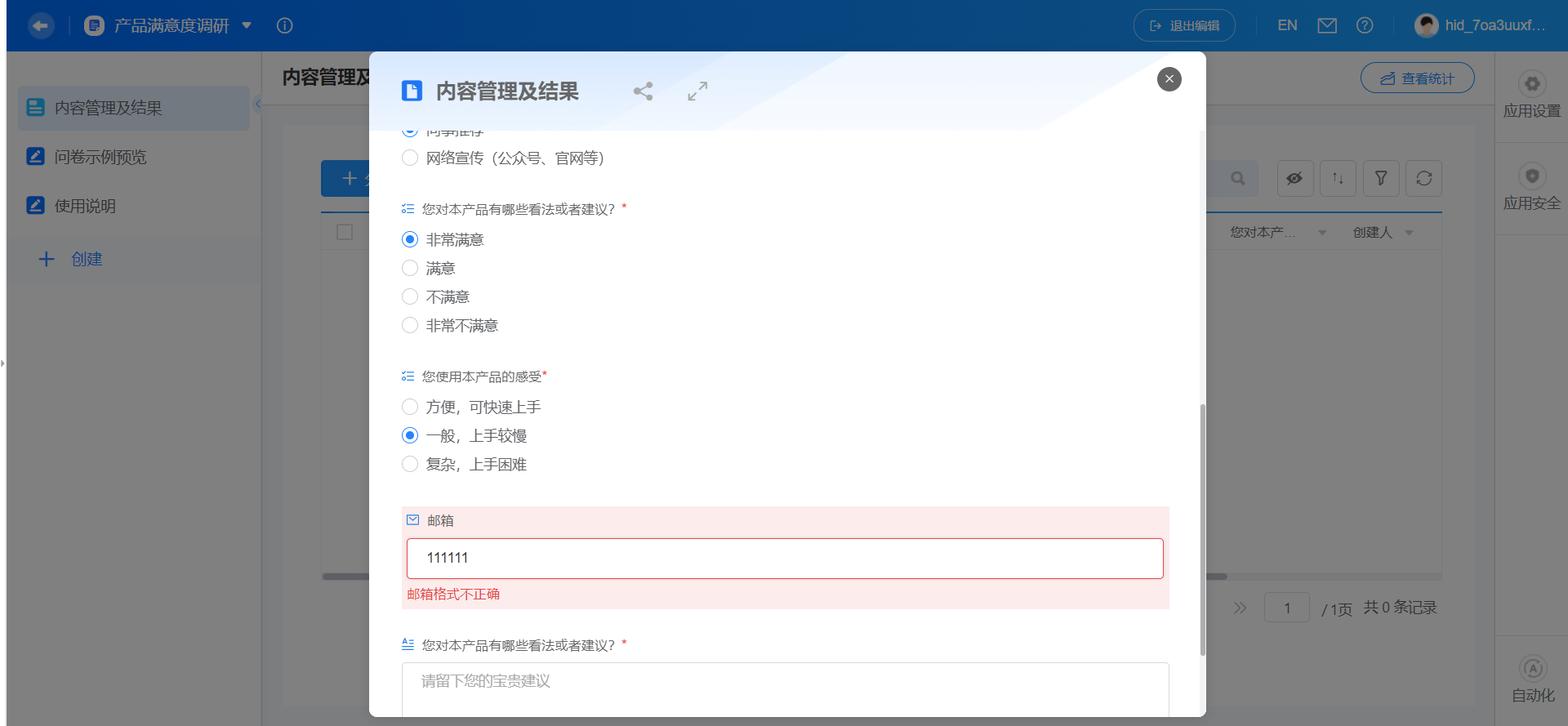Open the app info icon in header

tap(284, 25)
